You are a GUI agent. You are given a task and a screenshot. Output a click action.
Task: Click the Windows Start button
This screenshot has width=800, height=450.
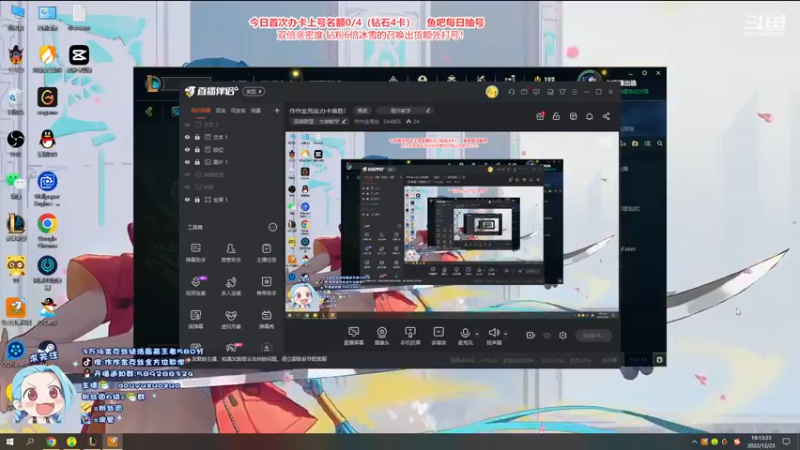coord(9,441)
